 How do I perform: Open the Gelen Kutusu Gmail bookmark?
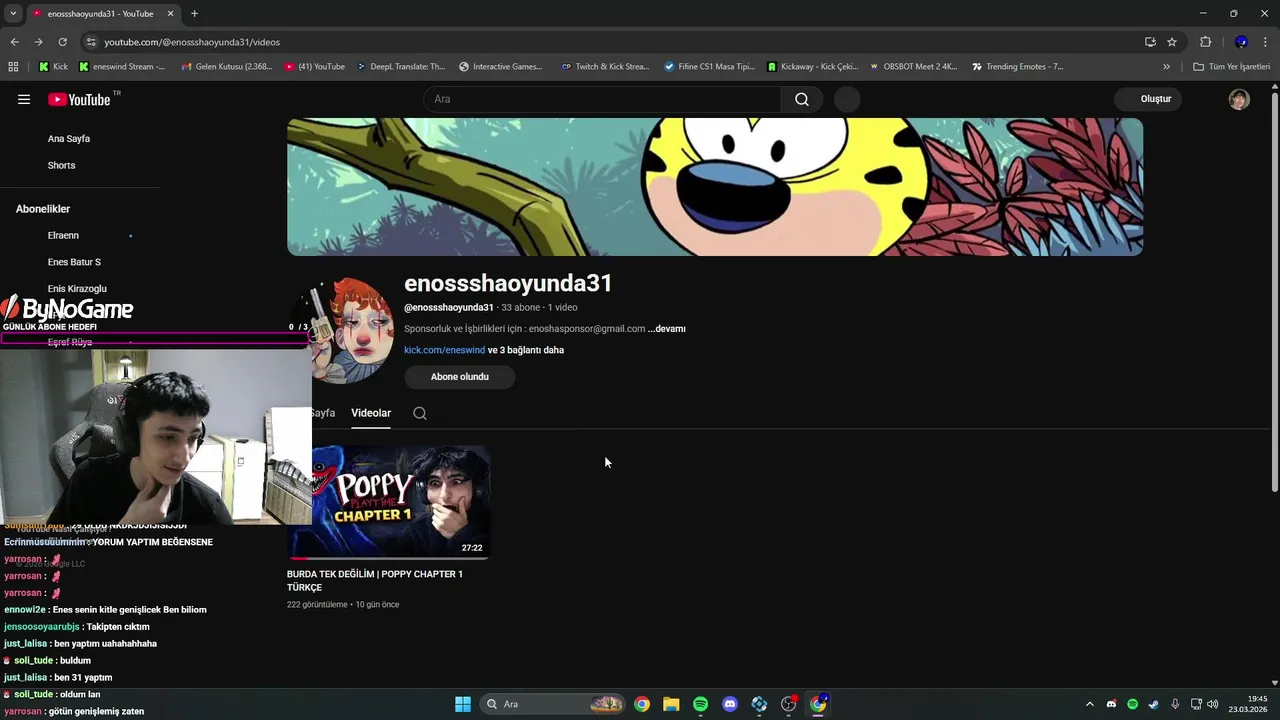point(226,67)
